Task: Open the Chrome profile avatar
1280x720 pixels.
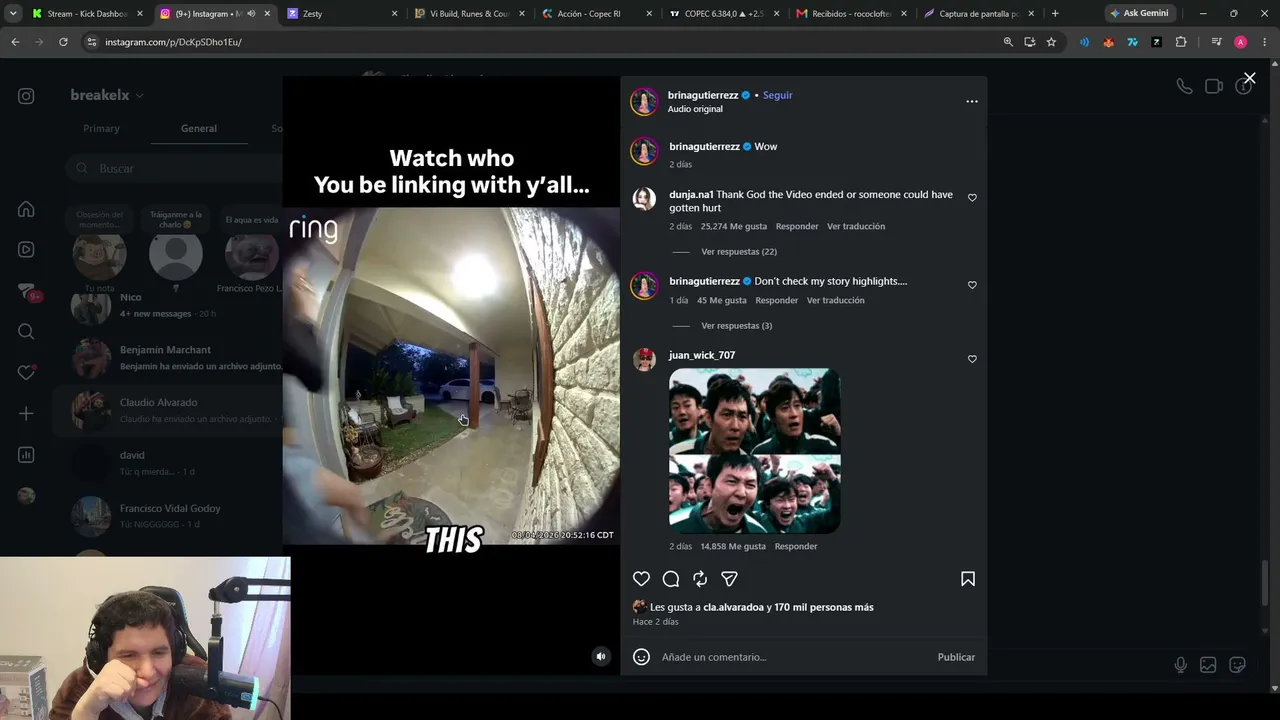Action: pyautogui.click(x=1240, y=42)
